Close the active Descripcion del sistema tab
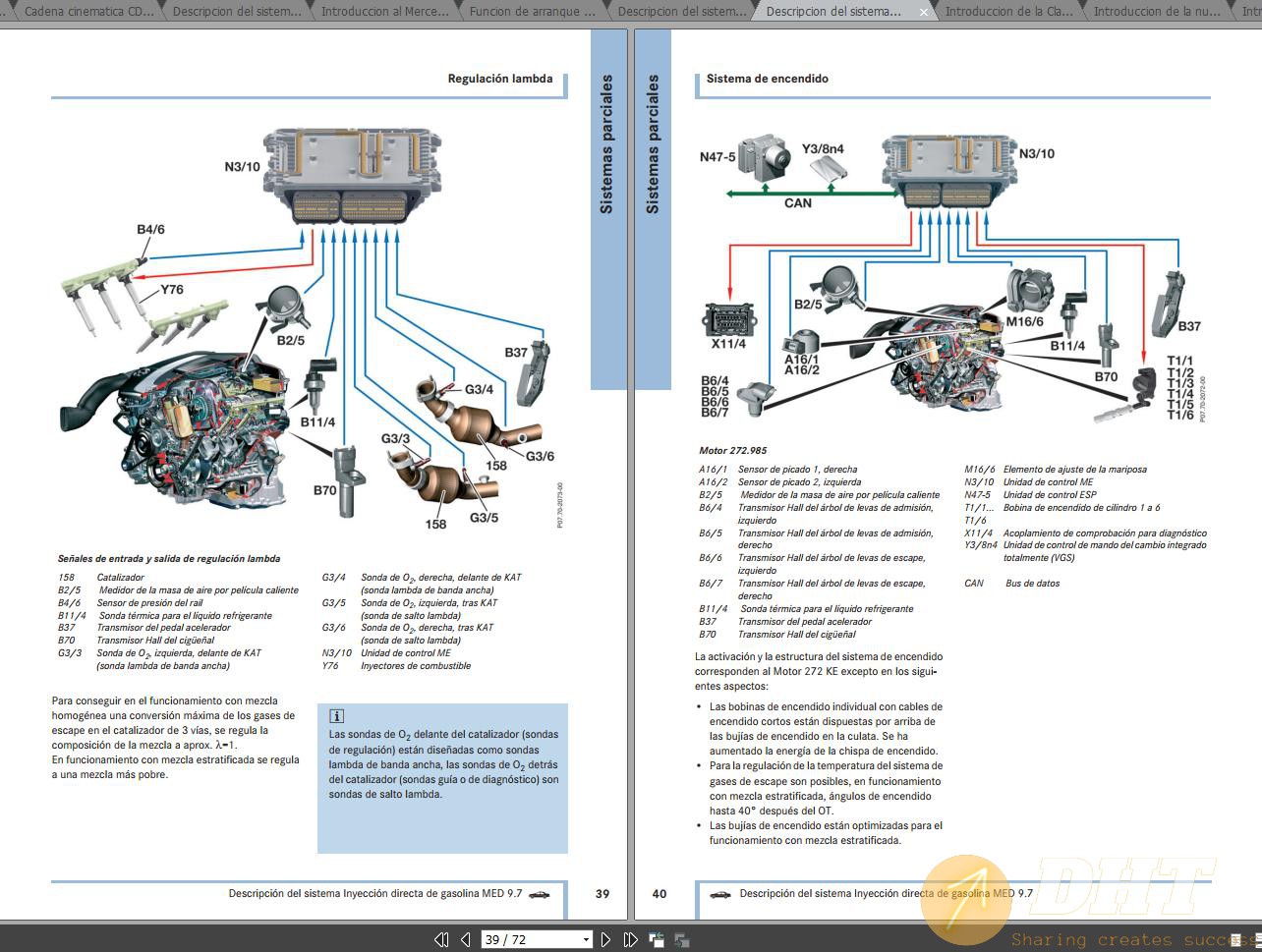 pyautogui.click(x=924, y=12)
